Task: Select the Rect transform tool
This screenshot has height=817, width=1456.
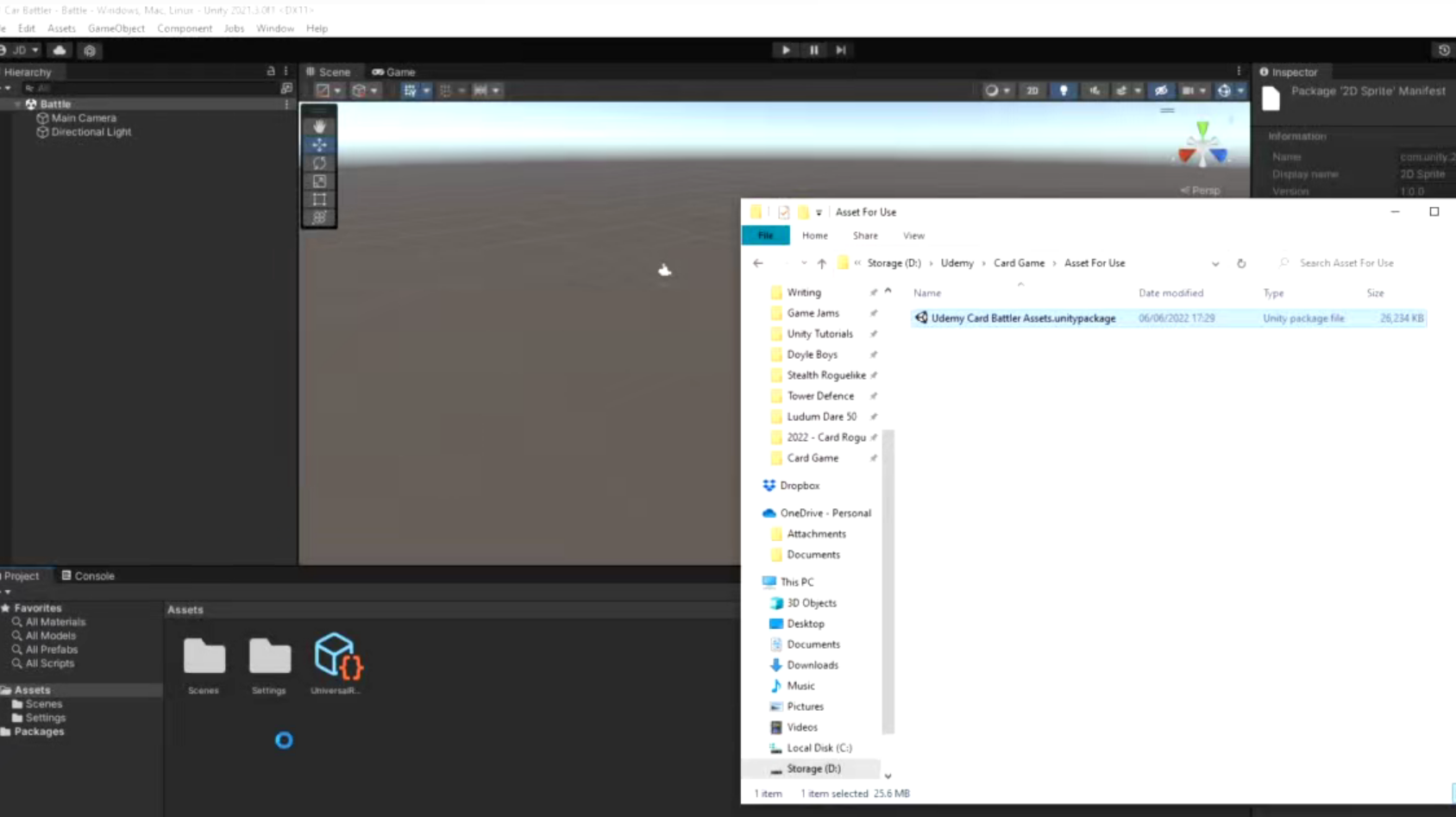Action: coord(319,199)
